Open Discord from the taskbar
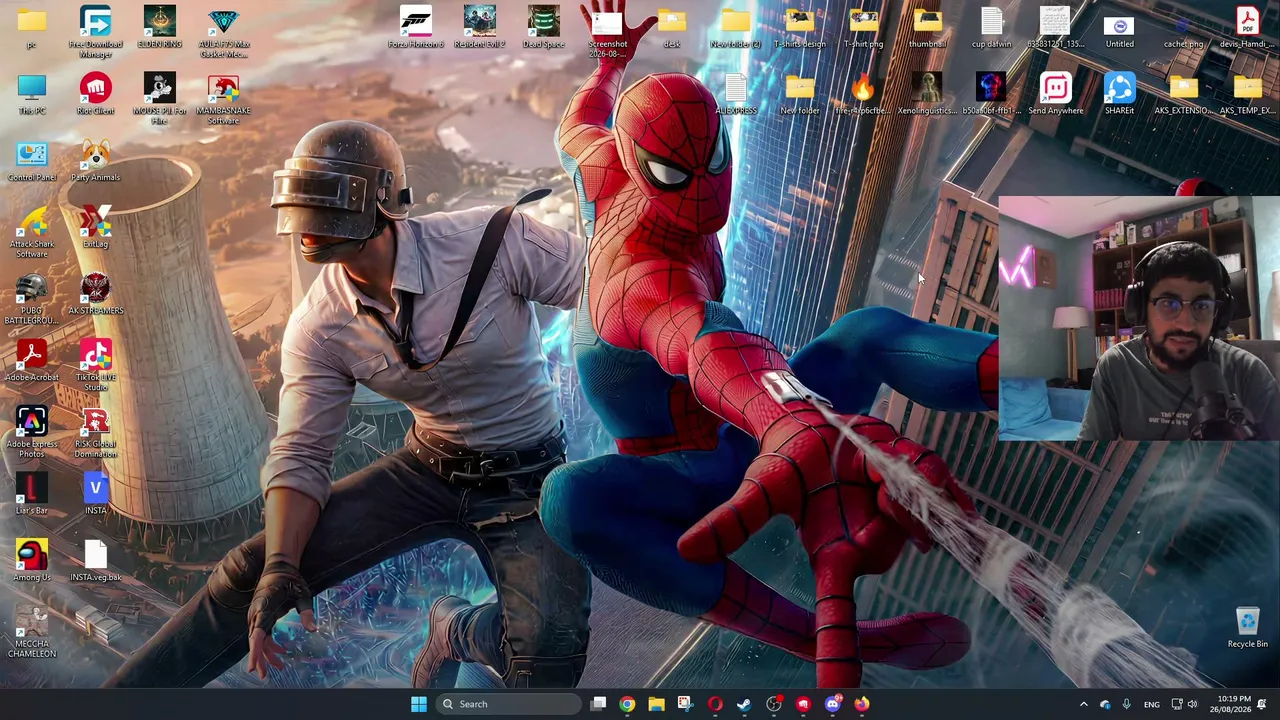This screenshot has height=720, width=1280. 832,704
